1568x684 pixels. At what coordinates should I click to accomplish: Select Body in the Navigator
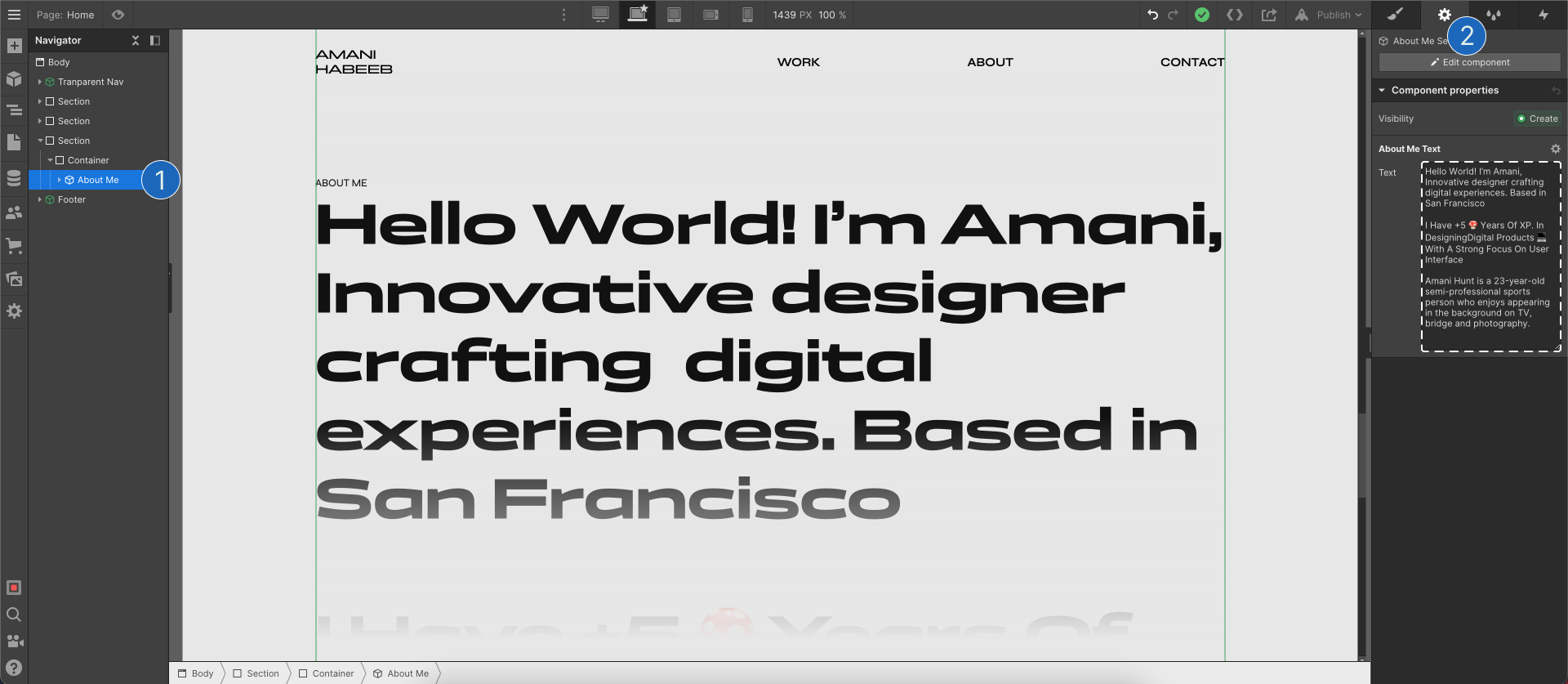coord(98,62)
